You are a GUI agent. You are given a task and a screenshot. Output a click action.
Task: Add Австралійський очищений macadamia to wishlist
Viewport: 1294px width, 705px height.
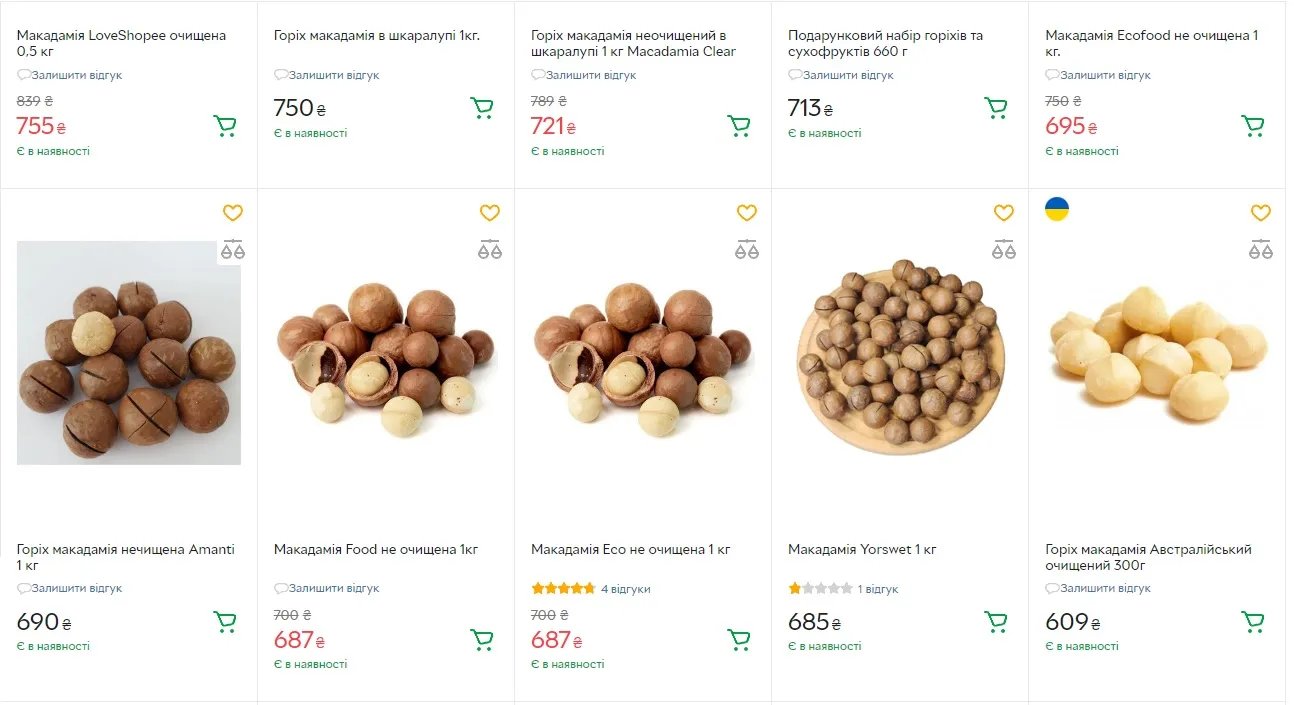[1261, 213]
